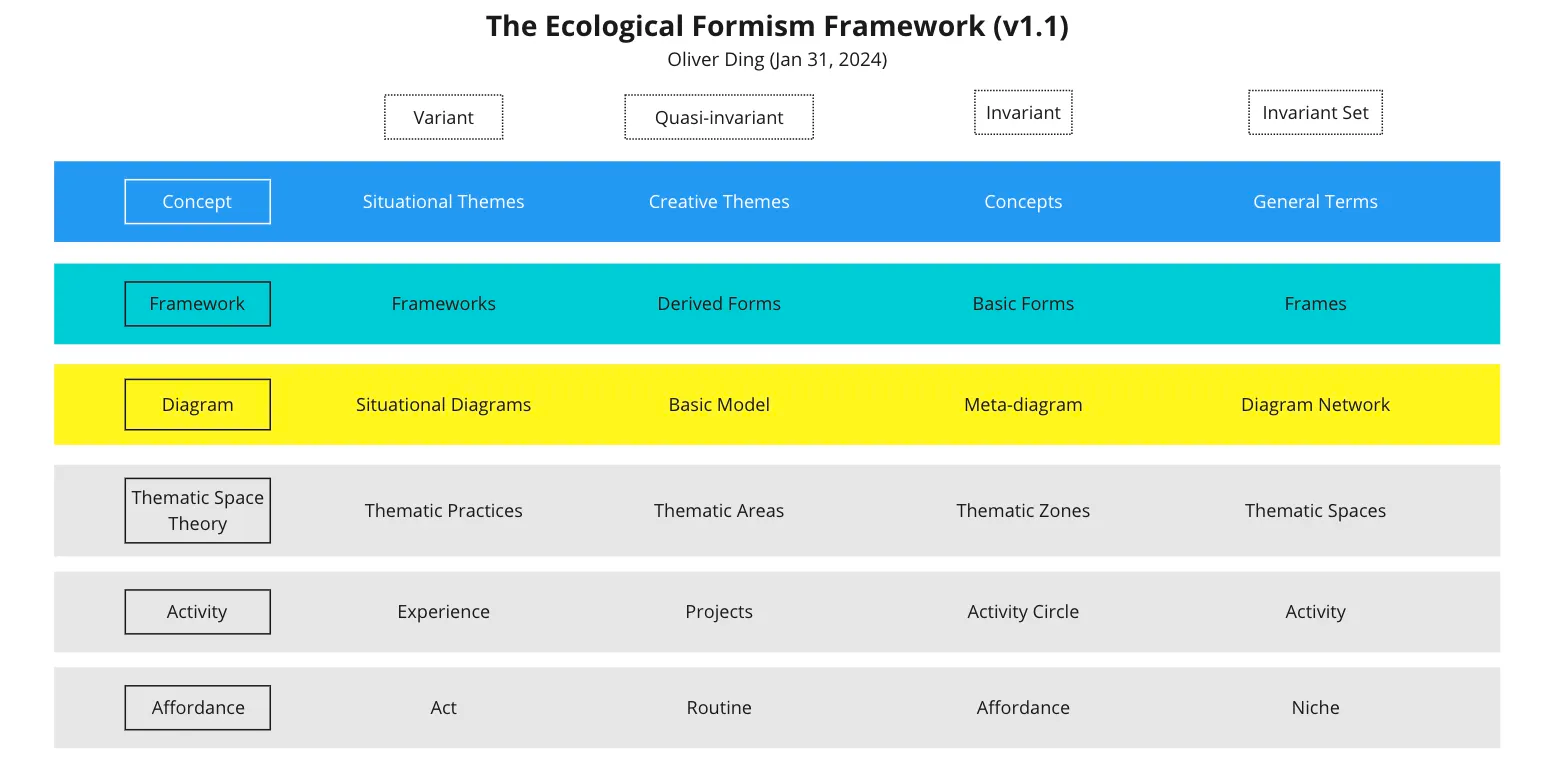
Task: Select the Creative Themes text
Action: 718,202
